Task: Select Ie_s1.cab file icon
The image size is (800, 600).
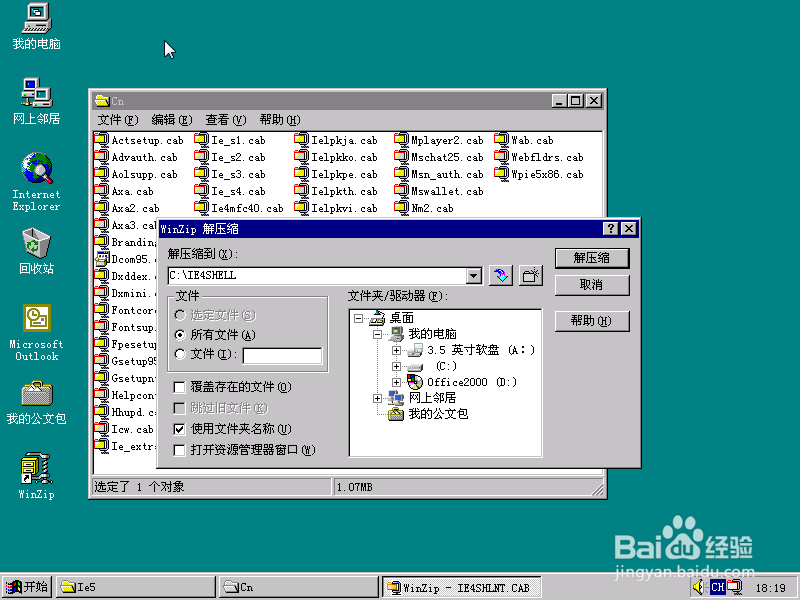Action: tap(202, 140)
